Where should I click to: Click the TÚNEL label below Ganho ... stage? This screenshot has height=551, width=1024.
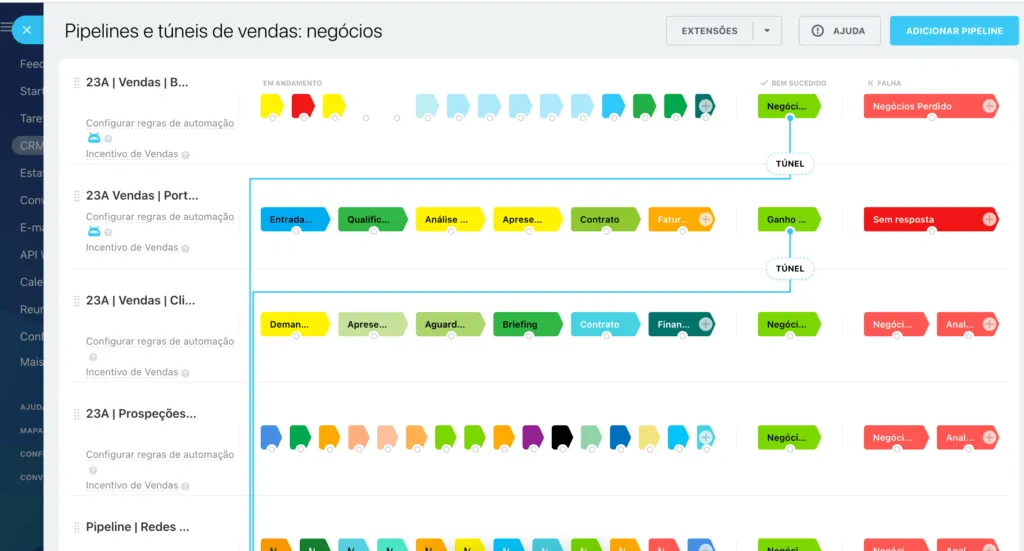pos(790,268)
